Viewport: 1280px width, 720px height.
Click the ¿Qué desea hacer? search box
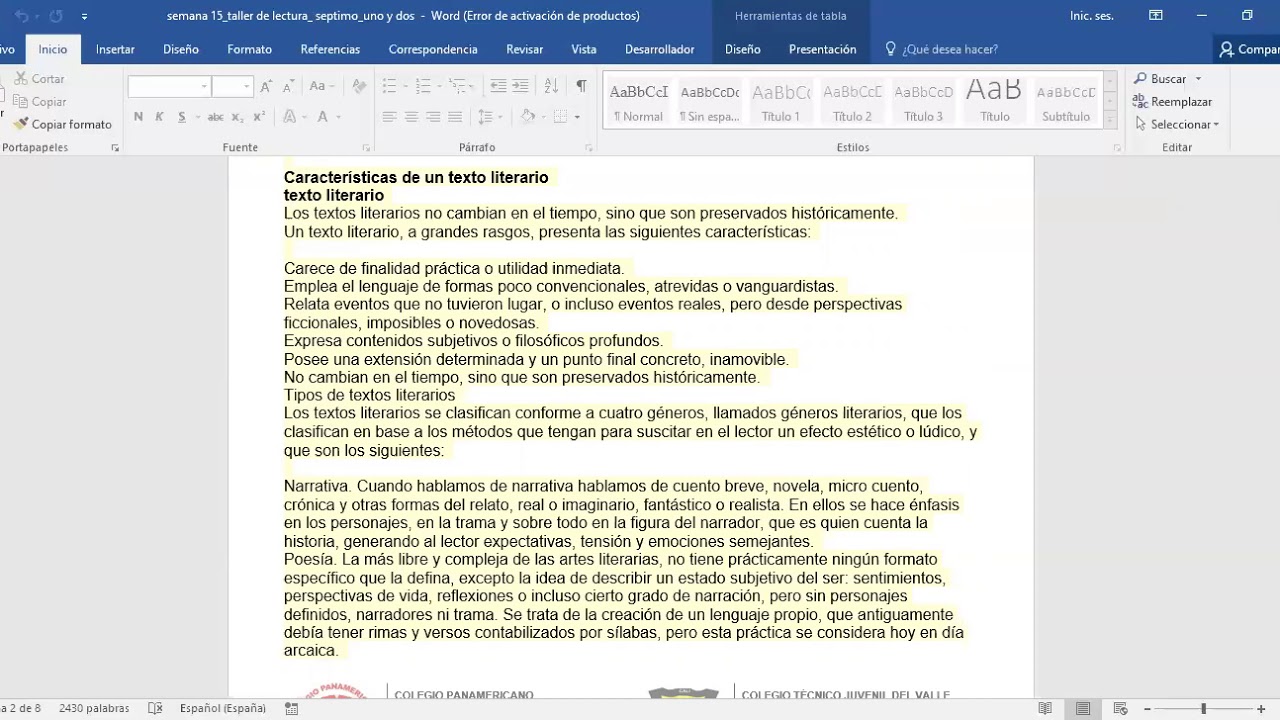941,49
